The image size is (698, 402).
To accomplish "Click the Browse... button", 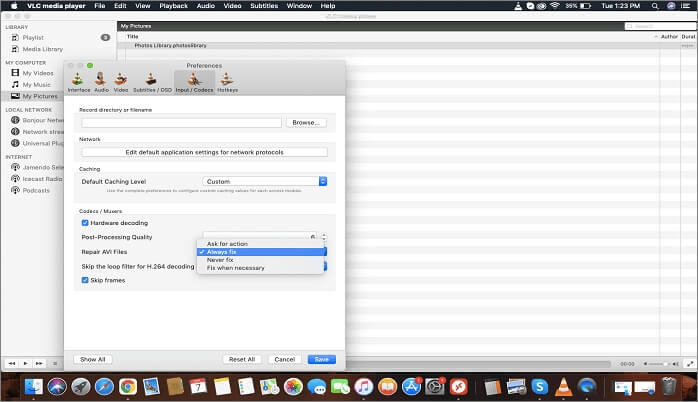I will 306,122.
